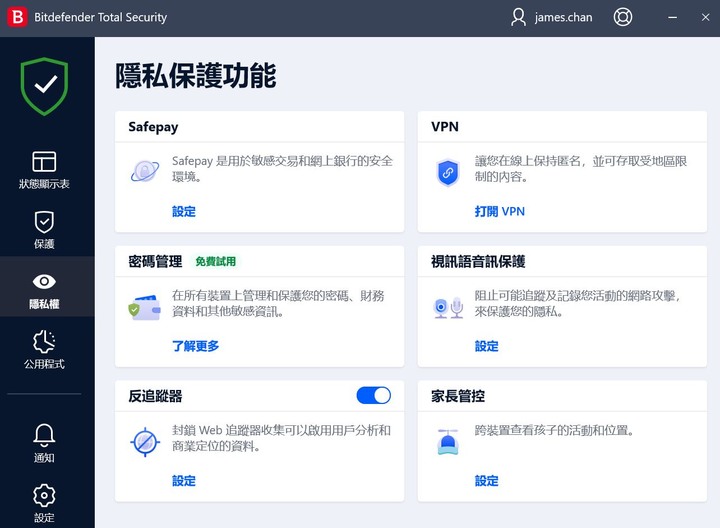Open 設定 under 反追蹤器
This screenshot has height=528, width=720.
pyautogui.click(x=184, y=481)
